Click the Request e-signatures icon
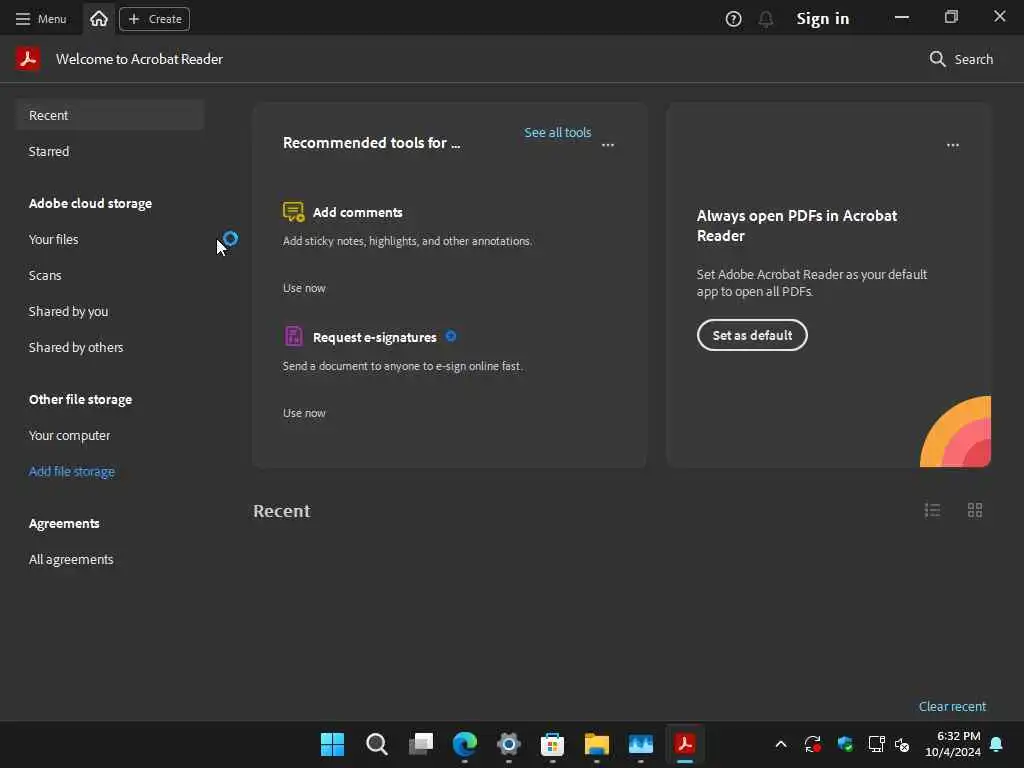The width and height of the screenshot is (1024, 768). point(293,336)
